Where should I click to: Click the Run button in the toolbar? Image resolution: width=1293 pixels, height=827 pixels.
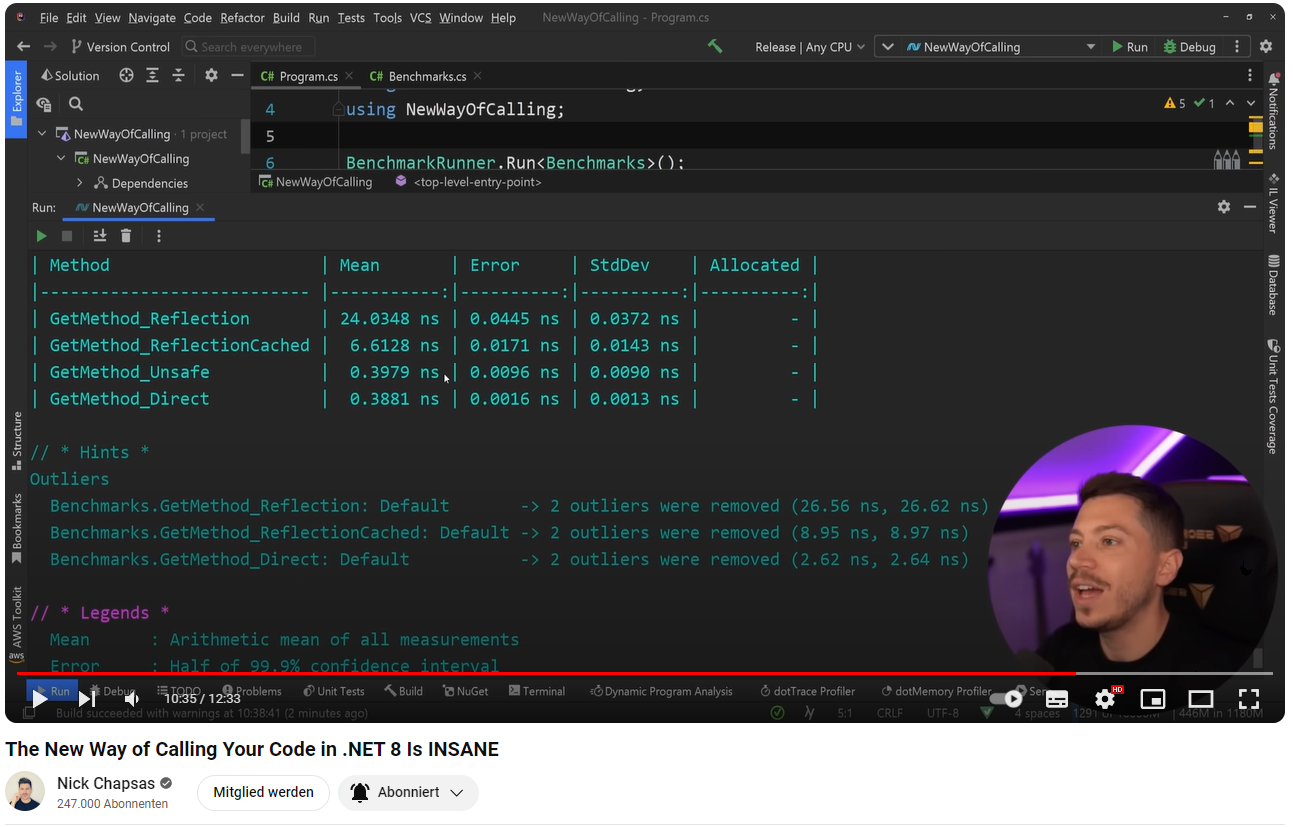[1130, 47]
